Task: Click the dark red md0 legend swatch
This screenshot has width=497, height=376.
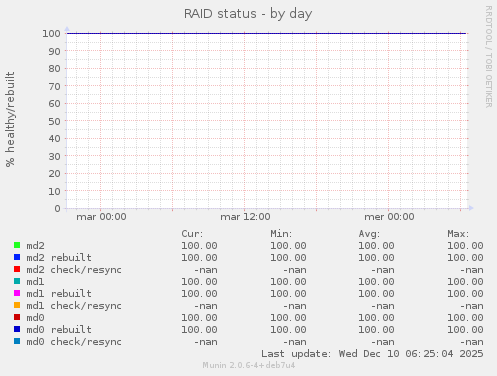Action: pos(17,317)
